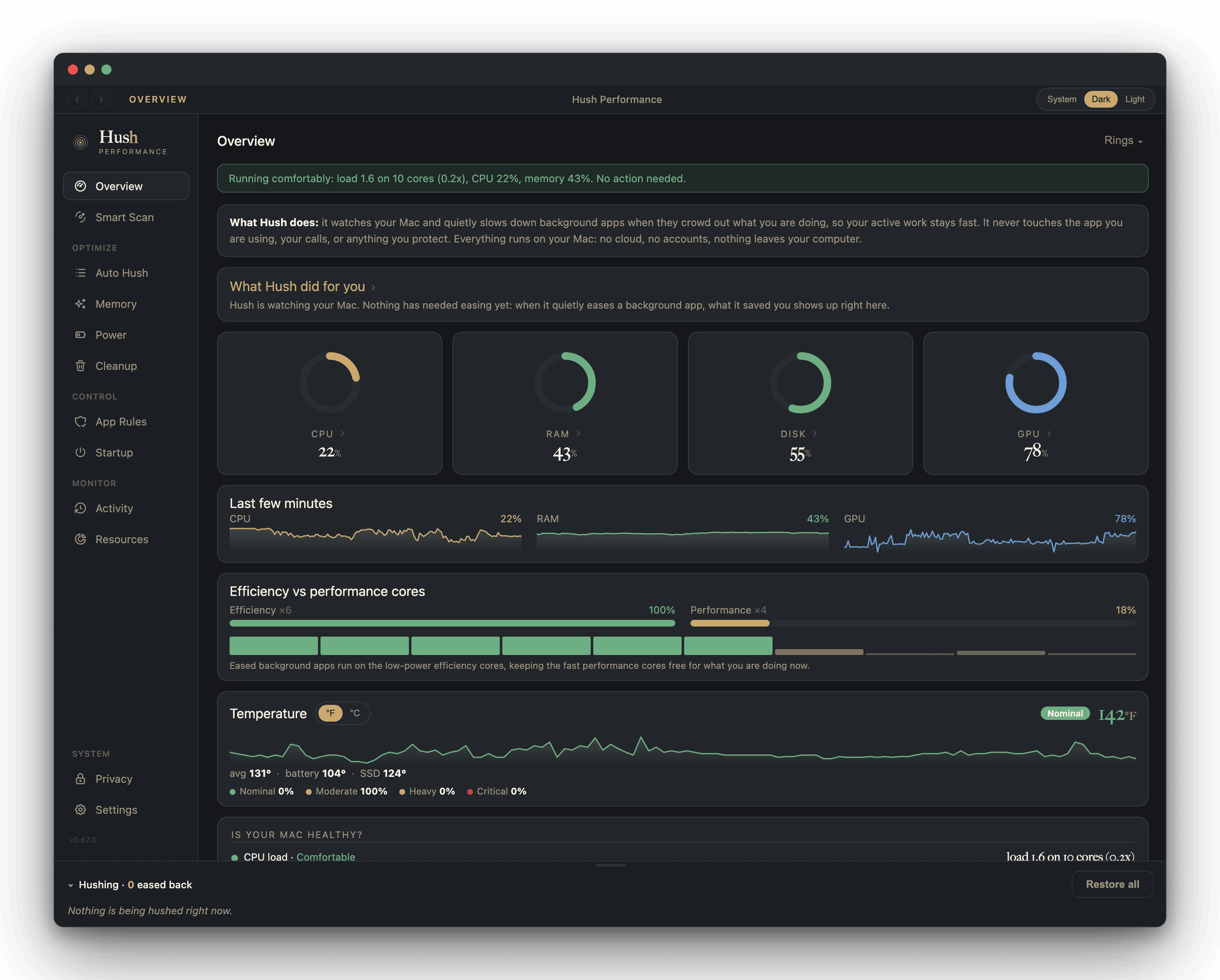Click the App Rules shield icon
The width and height of the screenshot is (1220, 980).
point(80,422)
